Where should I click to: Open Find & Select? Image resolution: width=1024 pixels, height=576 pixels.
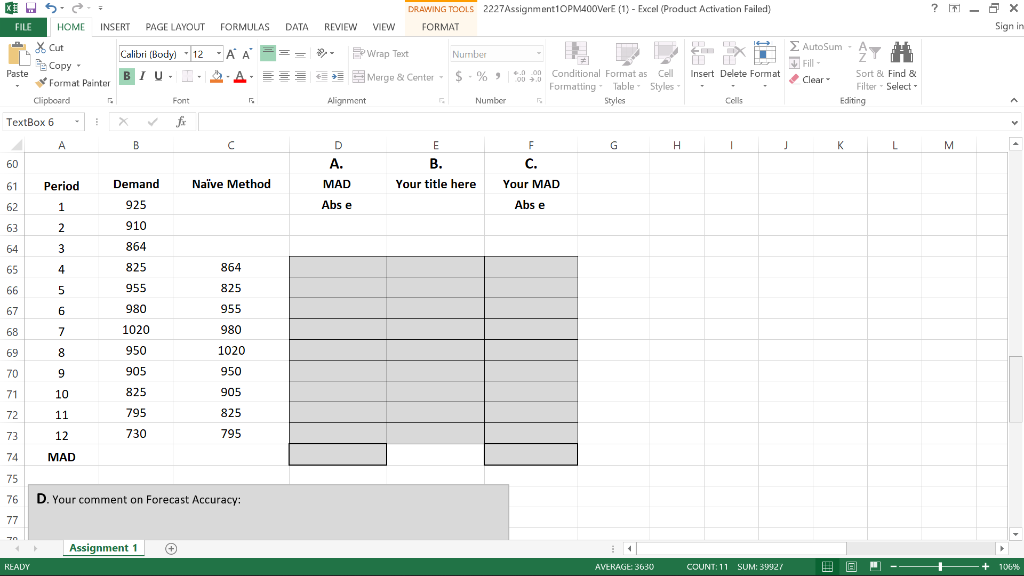902,67
